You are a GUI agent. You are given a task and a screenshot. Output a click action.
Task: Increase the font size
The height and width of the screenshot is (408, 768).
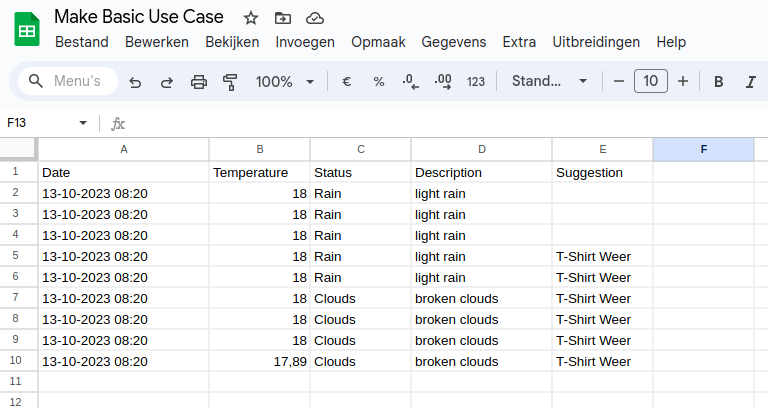(x=683, y=82)
